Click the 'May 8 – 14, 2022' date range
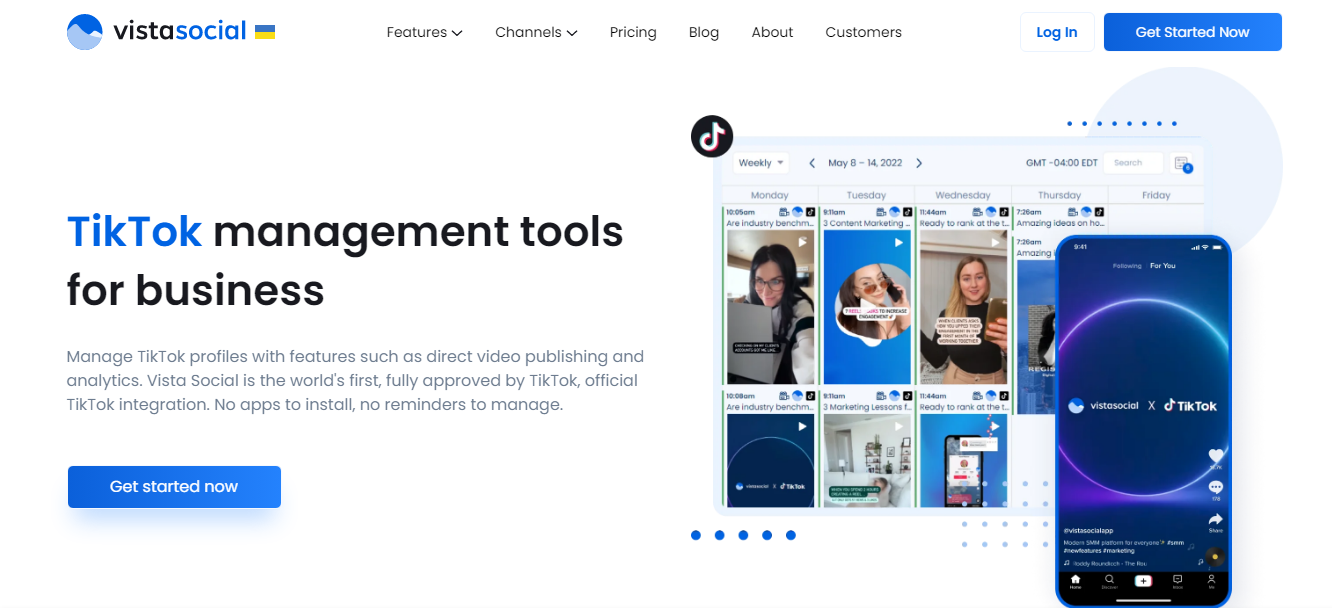The width and height of the screenshot is (1332, 608). [x=865, y=163]
